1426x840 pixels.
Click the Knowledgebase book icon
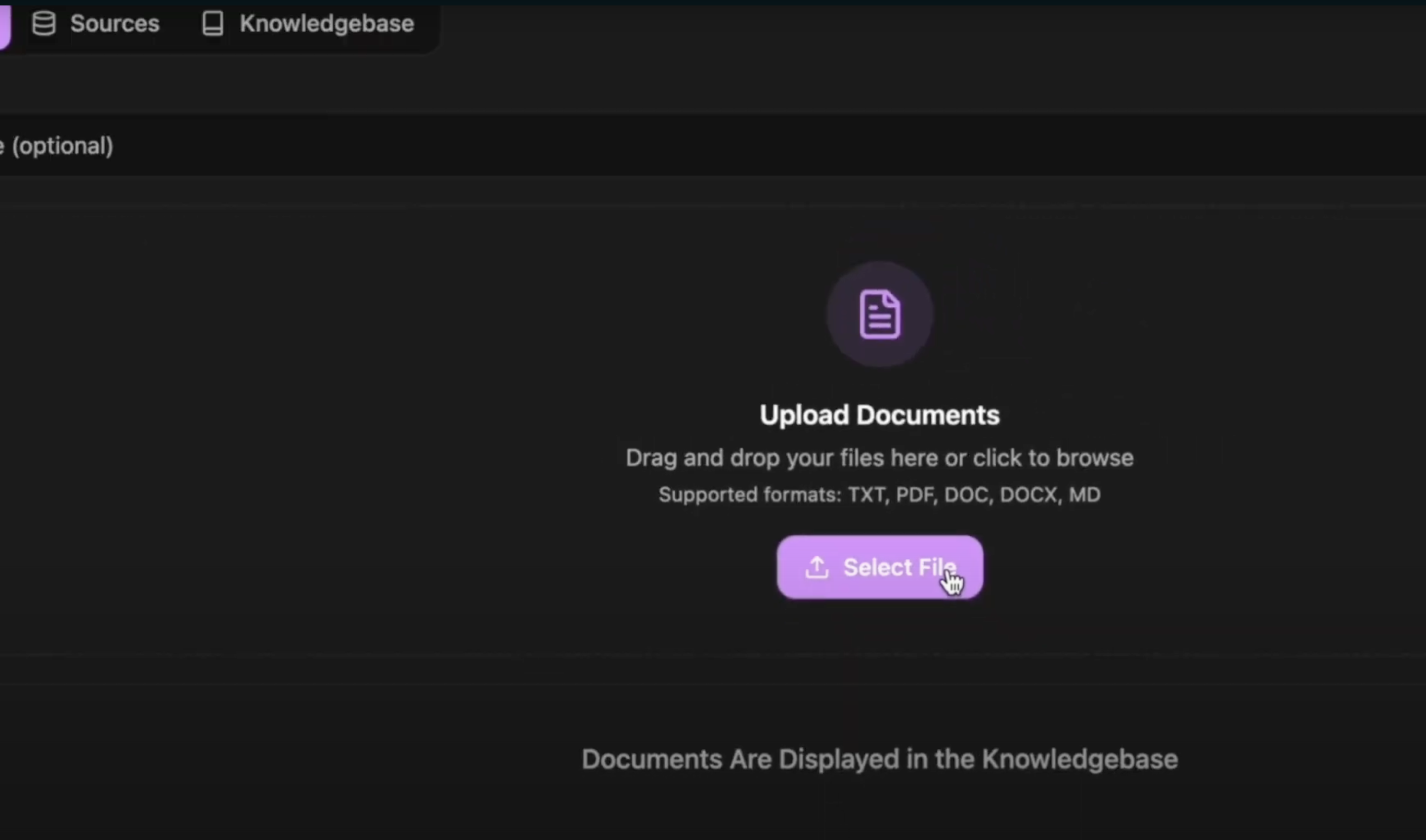(213, 24)
